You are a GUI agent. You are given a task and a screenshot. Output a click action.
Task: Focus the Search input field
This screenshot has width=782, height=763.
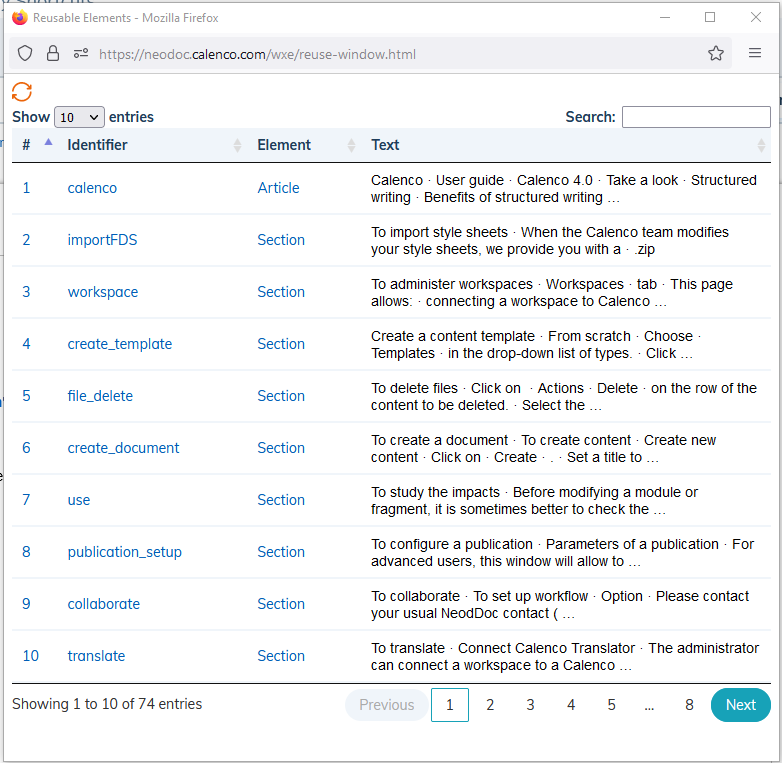point(696,117)
